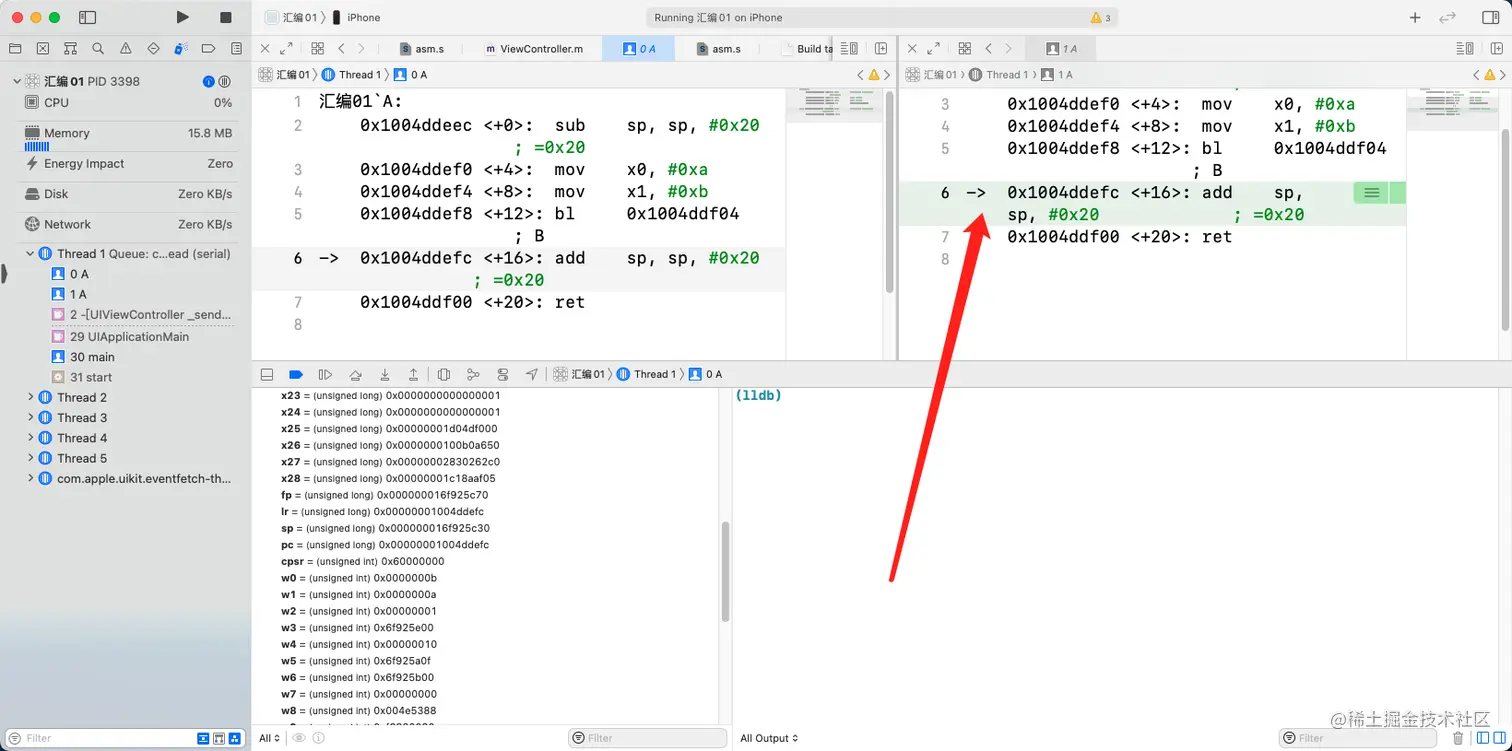Click the Run (play) button in the toolbar
Viewport: 1512px width, 751px height.
(182, 17)
